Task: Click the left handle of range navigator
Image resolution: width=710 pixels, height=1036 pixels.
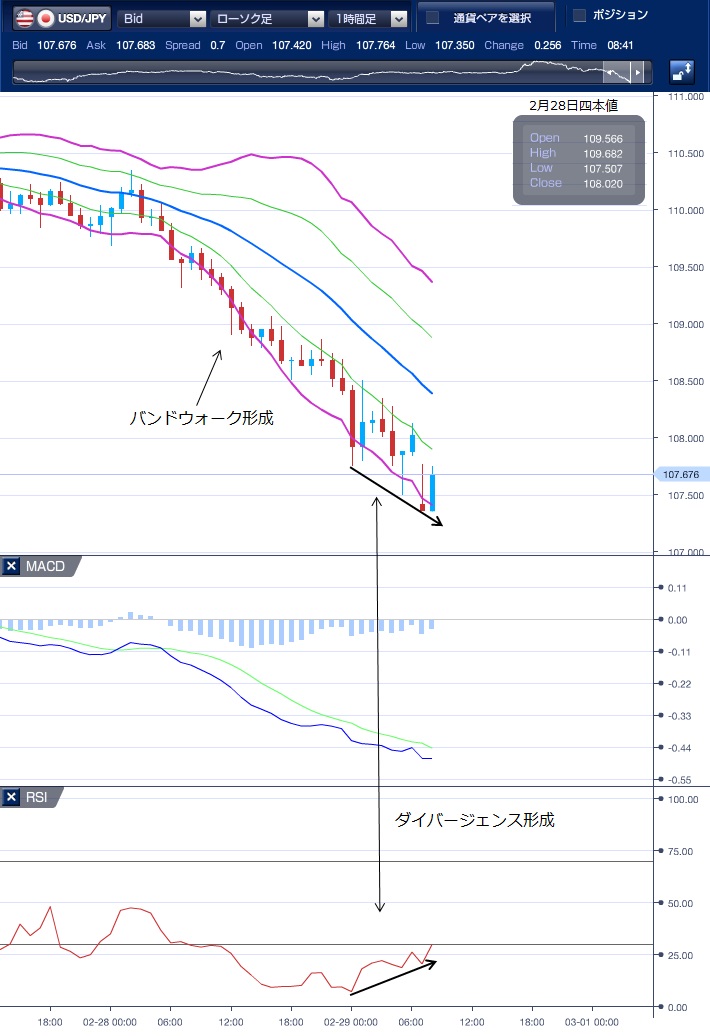Action: pos(611,73)
